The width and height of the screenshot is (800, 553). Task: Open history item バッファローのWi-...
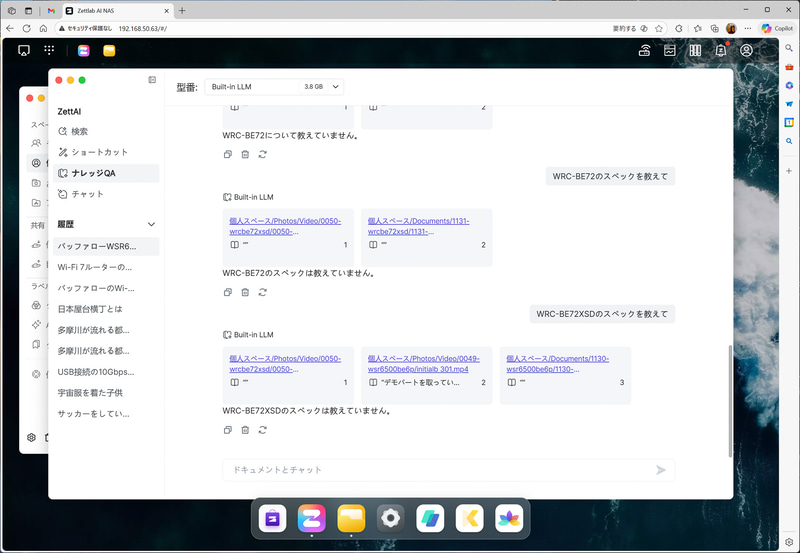(106, 288)
